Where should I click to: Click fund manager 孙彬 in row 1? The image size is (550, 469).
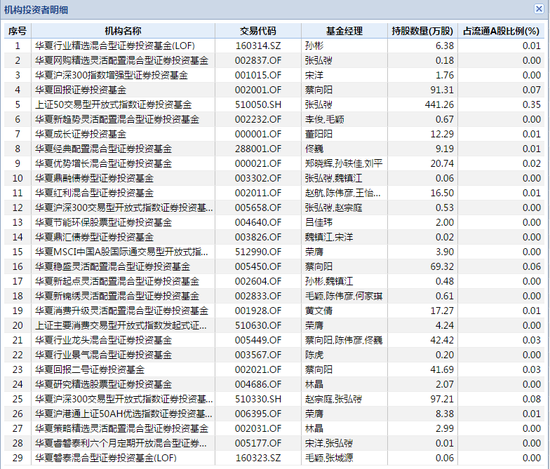(314, 46)
